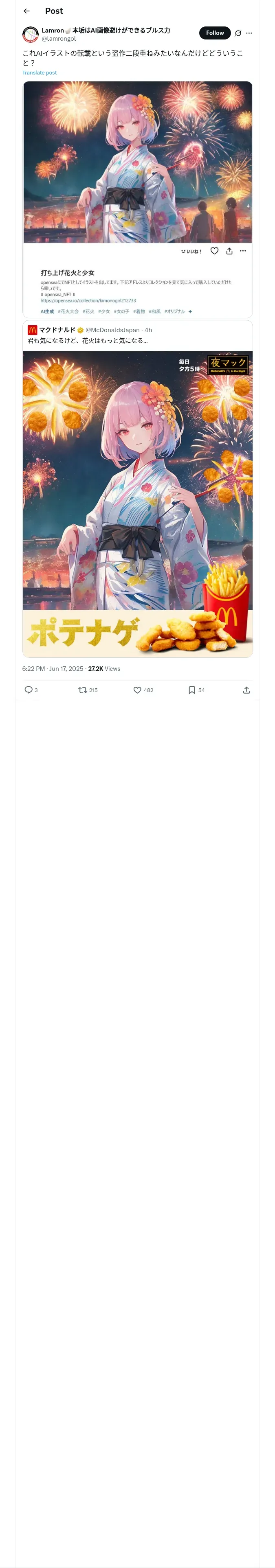
Task: Click the @lamrongol handle
Action: click(59, 39)
